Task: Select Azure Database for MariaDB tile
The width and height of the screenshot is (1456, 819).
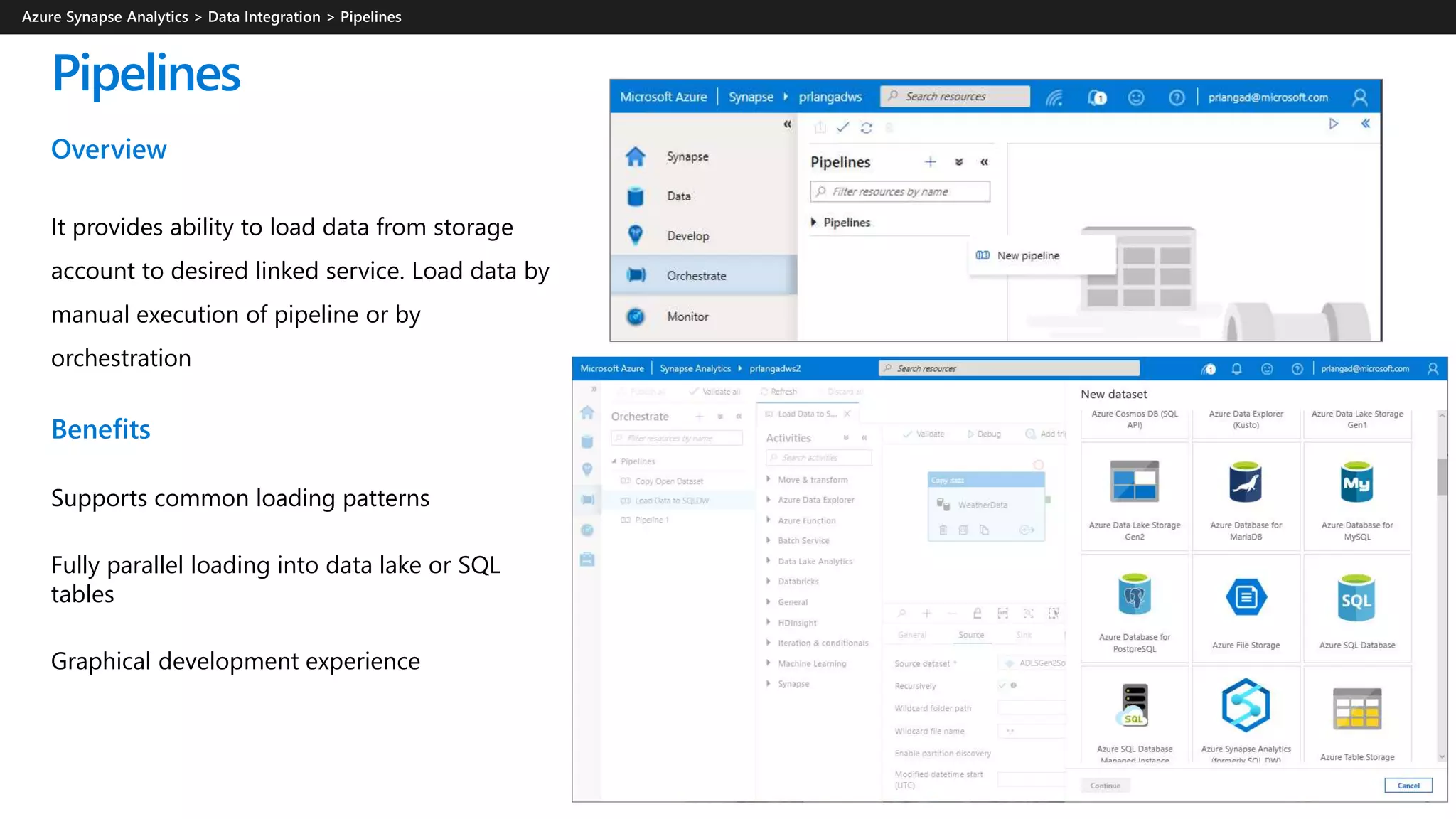Action: [x=1246, y=496]
